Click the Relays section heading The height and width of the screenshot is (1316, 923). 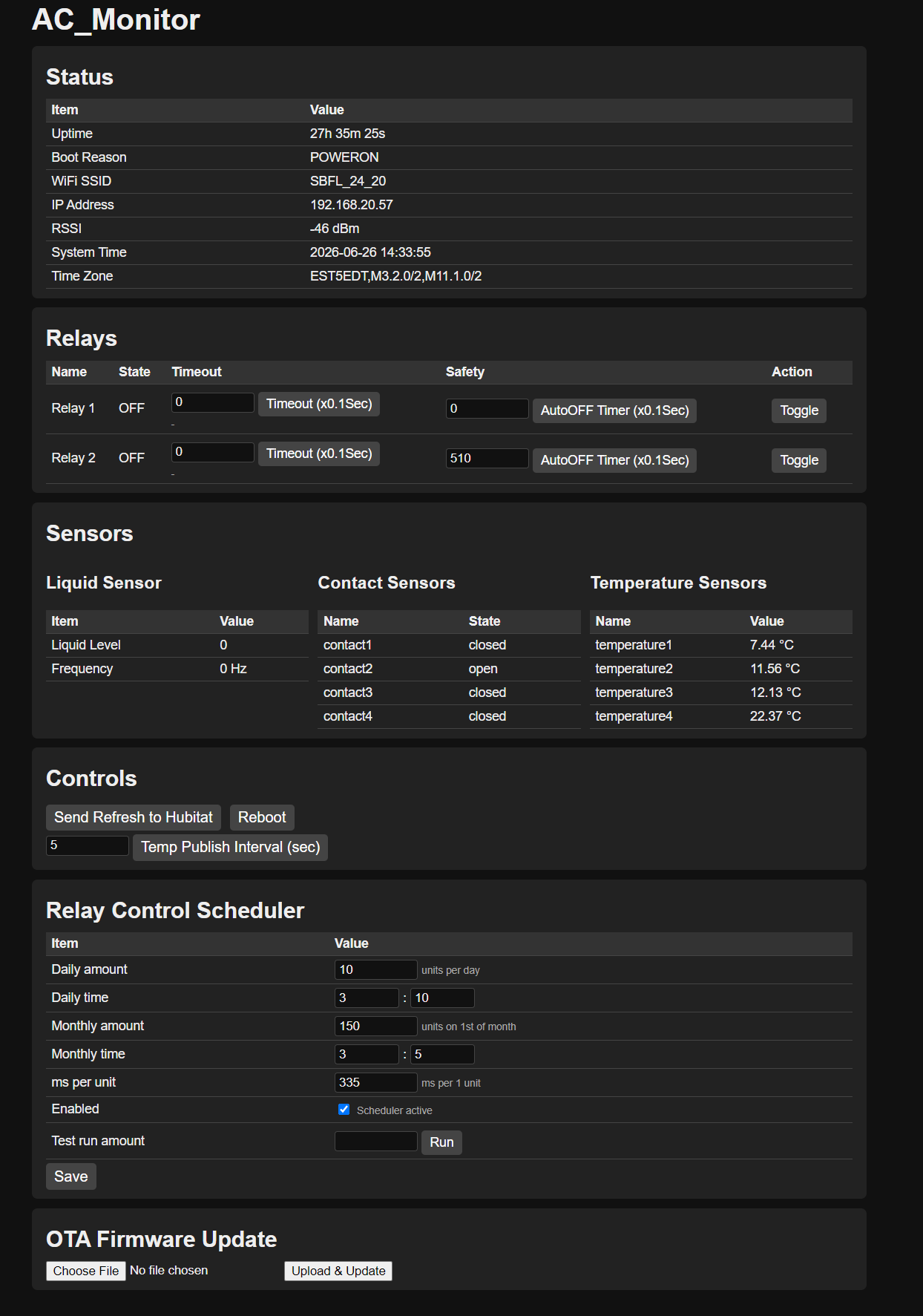[x=82, y=338]
